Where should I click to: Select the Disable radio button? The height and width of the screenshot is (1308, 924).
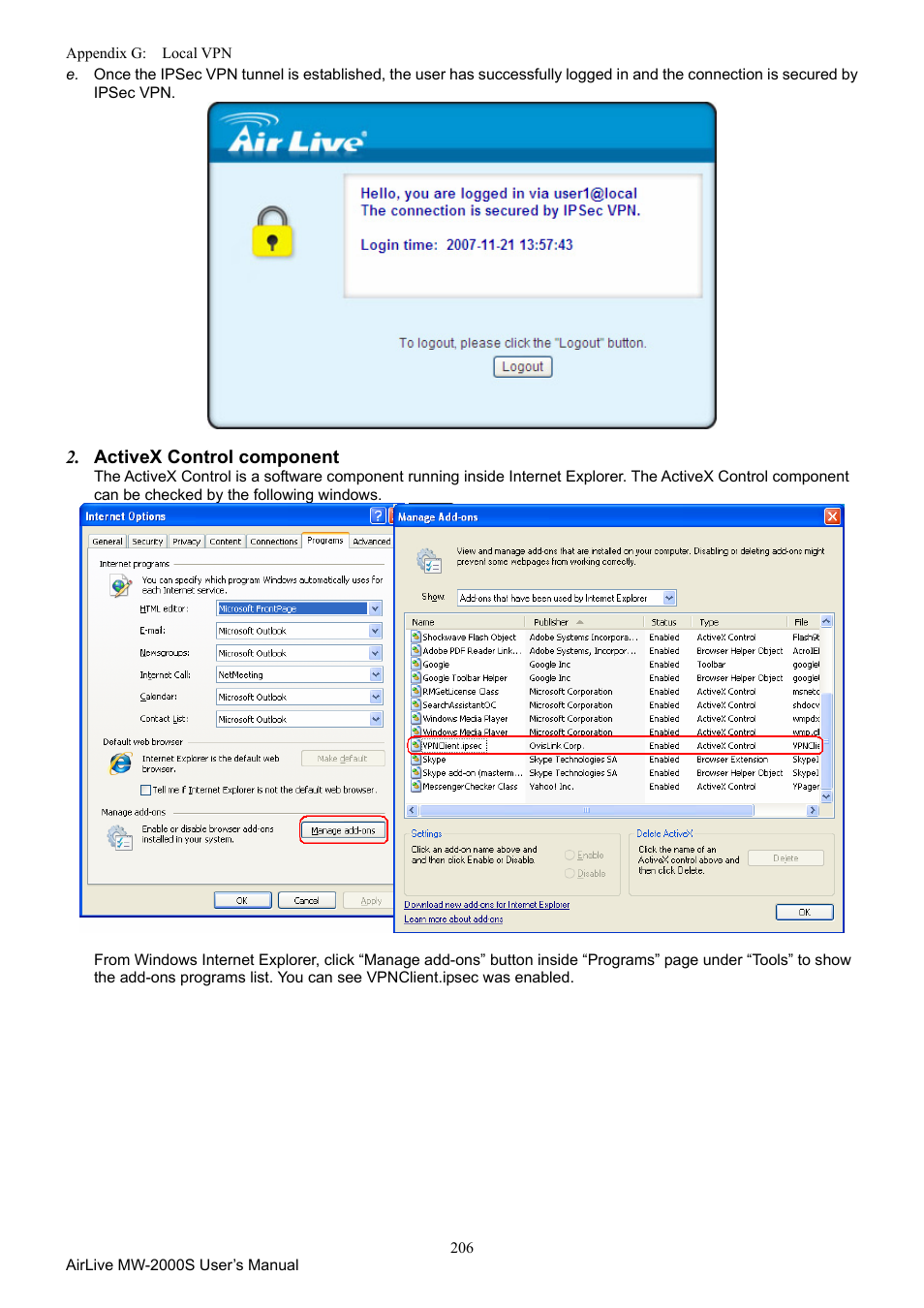[570, 874]
